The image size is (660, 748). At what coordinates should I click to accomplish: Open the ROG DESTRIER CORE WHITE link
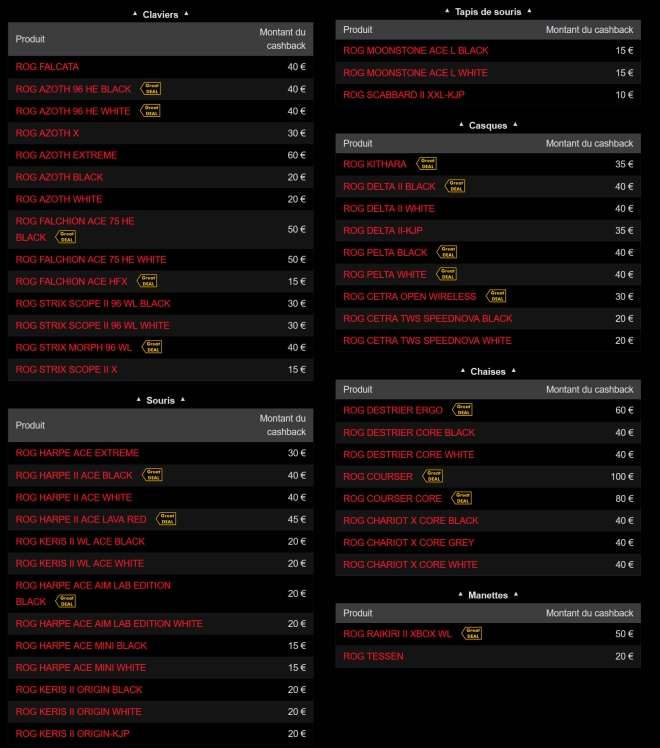click(x=409, y=454)
